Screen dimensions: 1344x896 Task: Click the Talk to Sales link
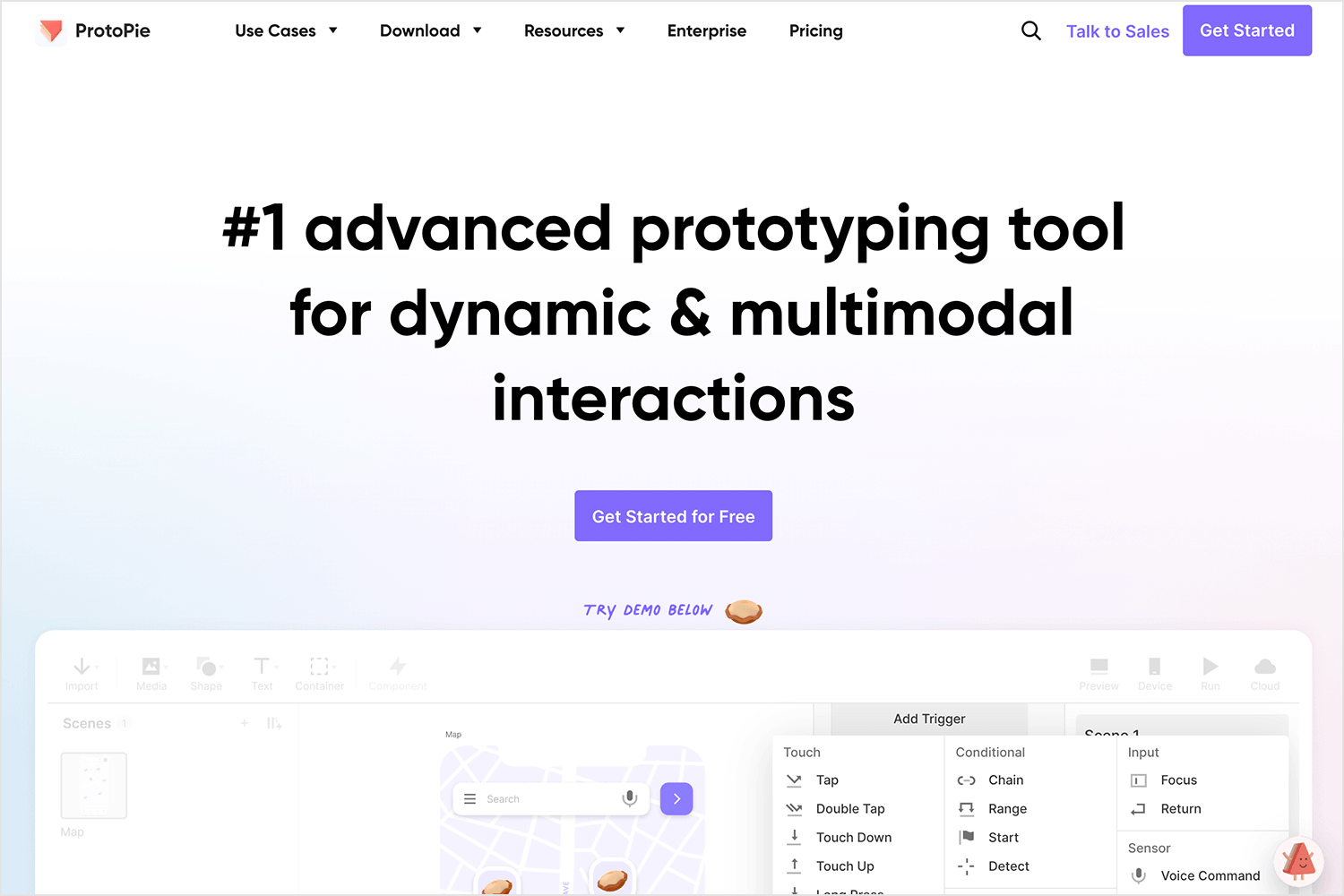tap(1117, 31)
